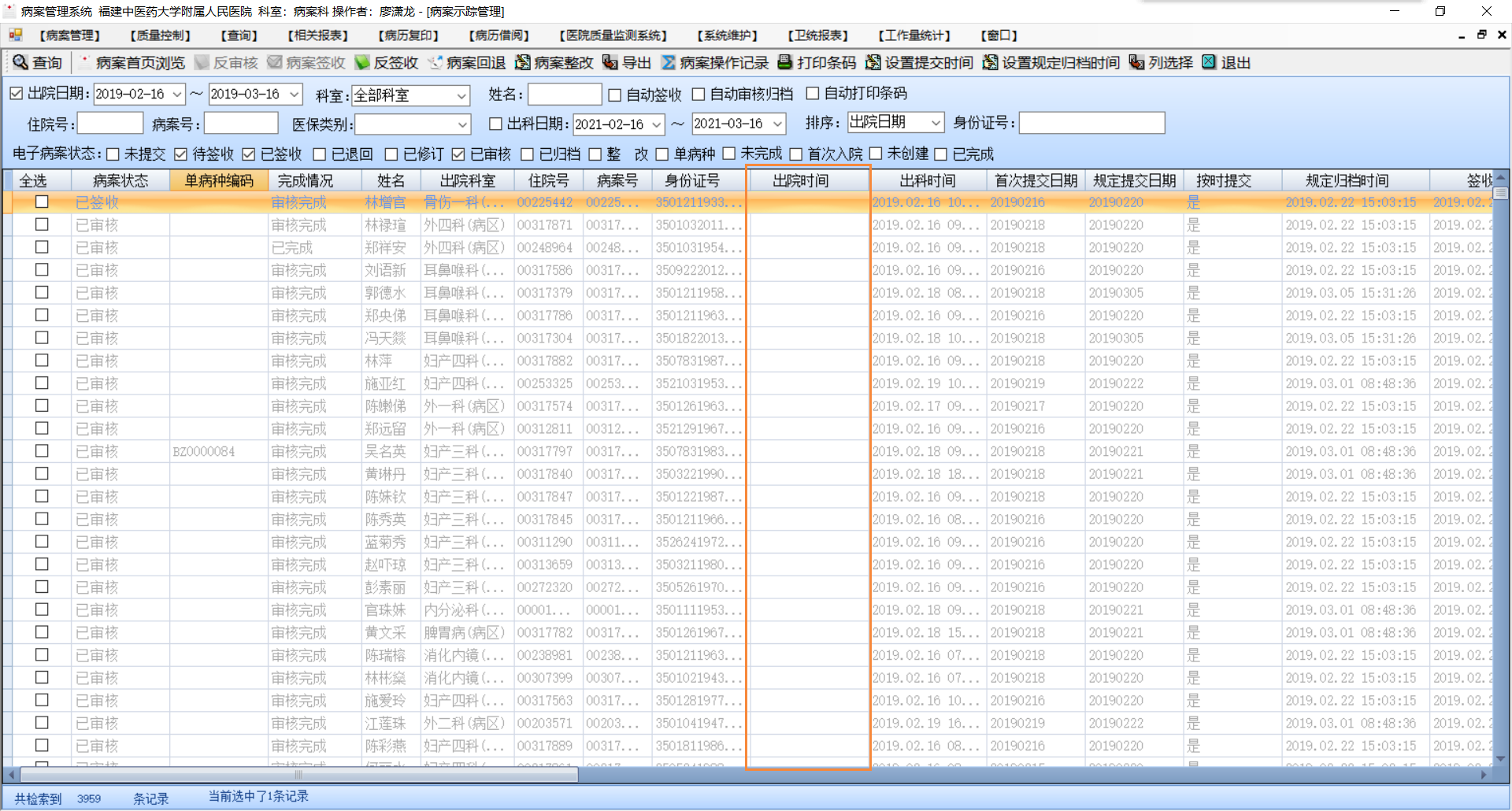Open the 医院质量监测系统 menu
This screenshot has width=1512, height=811.
pos(613,35)
